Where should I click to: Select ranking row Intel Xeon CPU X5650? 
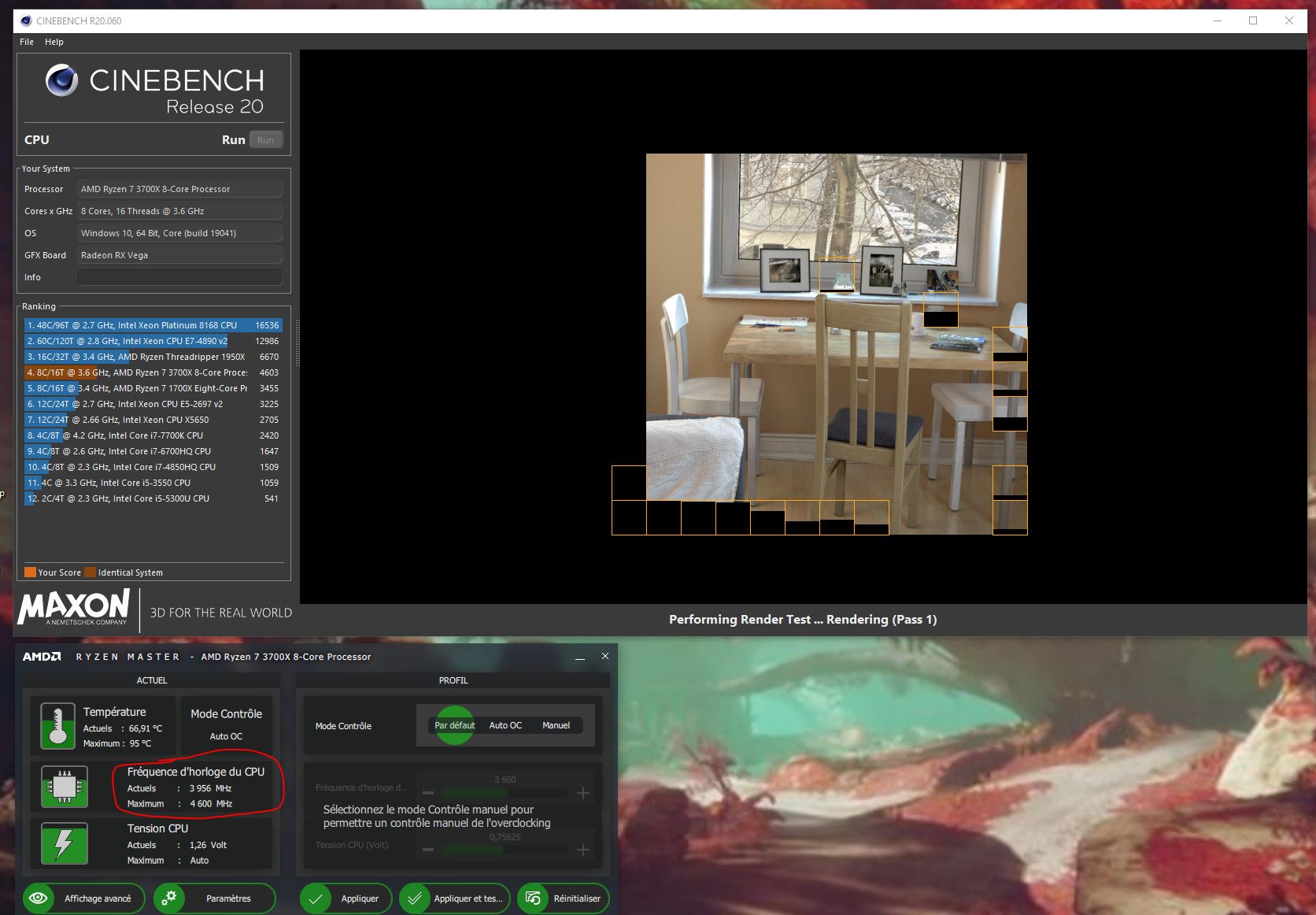(x=153, y=420)
